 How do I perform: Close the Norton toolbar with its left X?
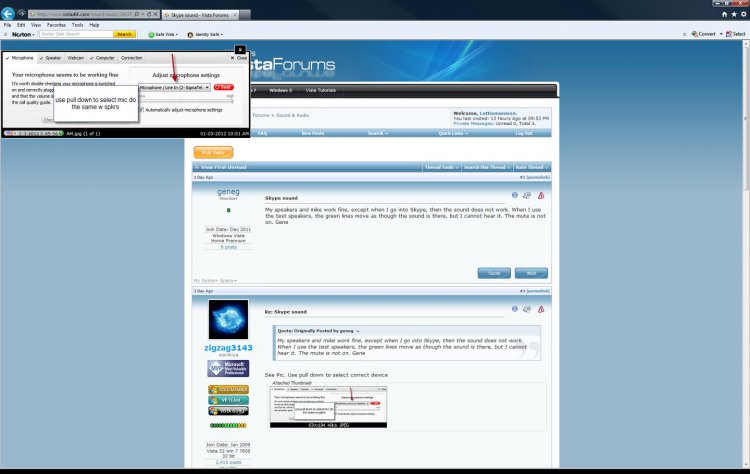coord(5,34)
